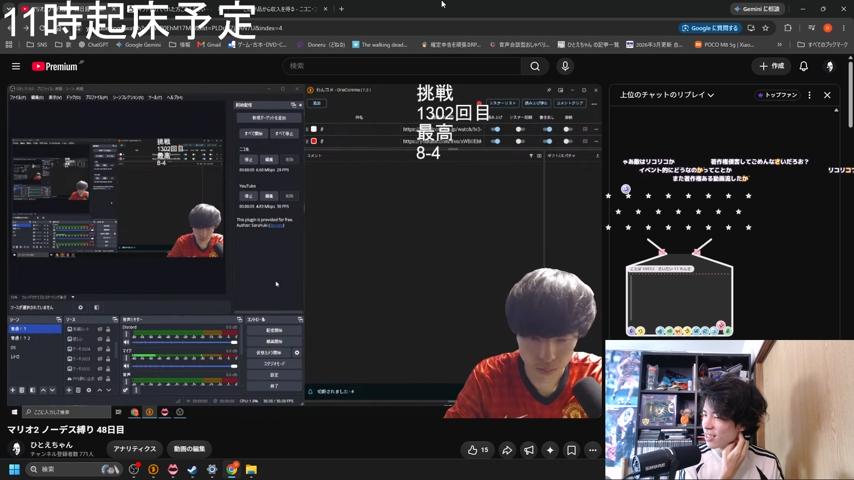
Task: Toggle fourth switch in OneComme white row
Action: tap(568, 129)
